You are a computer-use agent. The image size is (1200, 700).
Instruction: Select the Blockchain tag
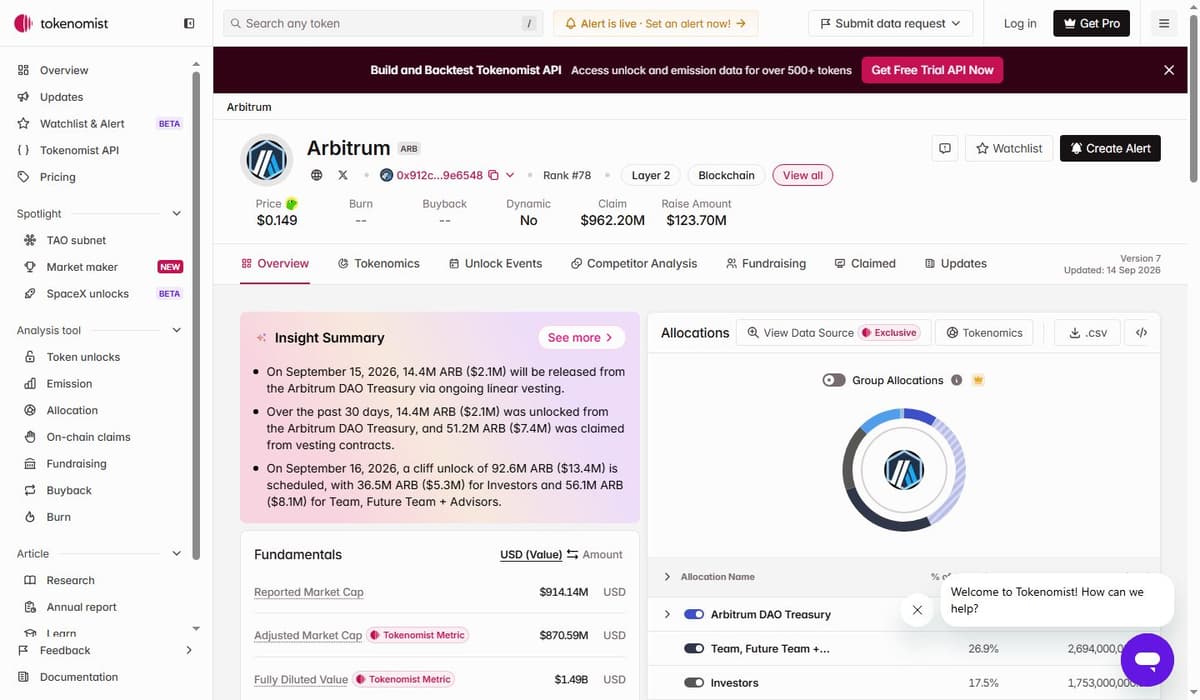click(x=726, y=175)
